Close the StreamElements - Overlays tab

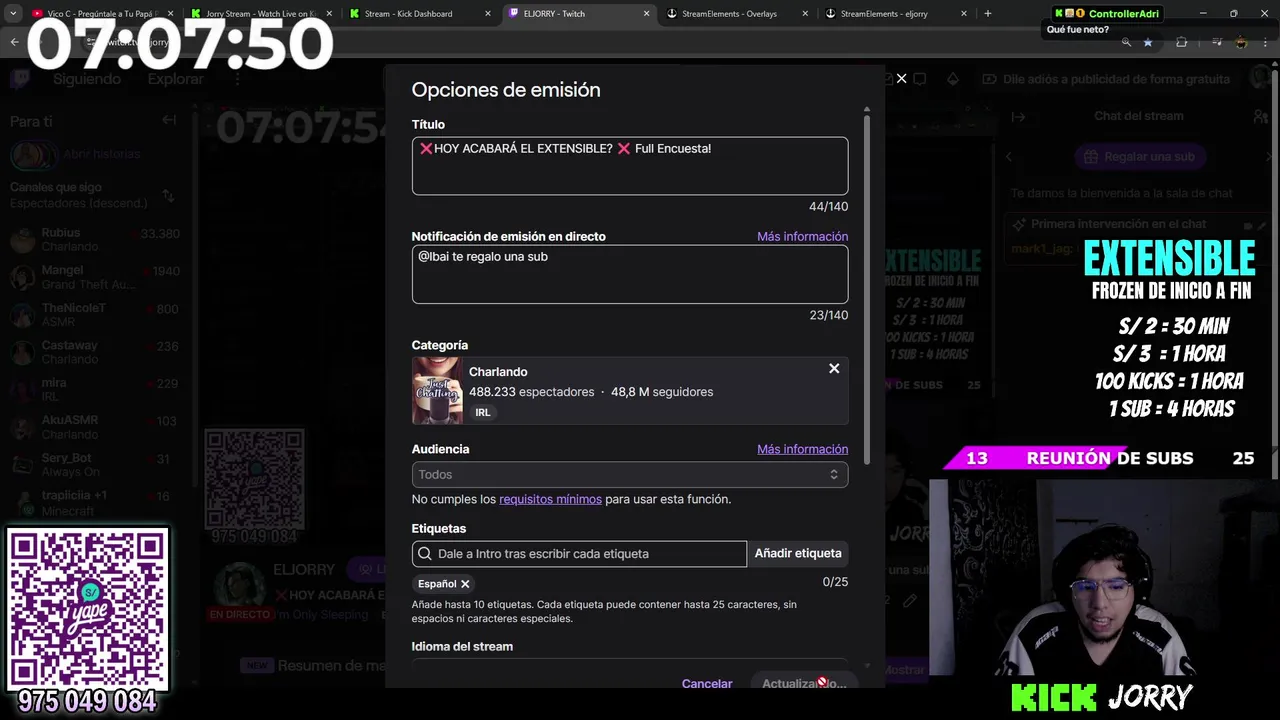coord(805,14)
